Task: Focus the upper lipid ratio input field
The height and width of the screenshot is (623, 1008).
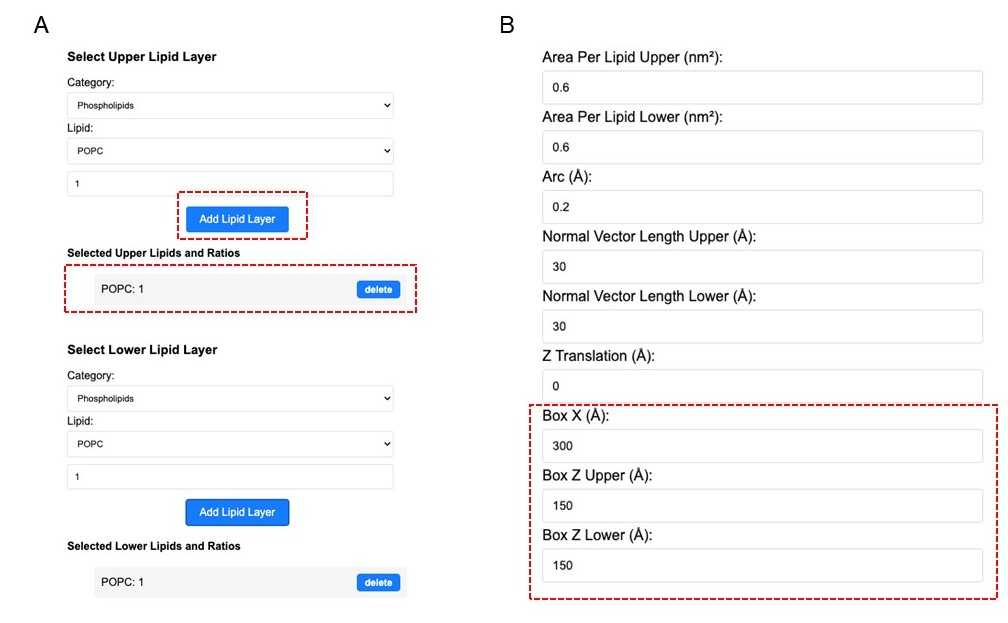Action: [230, 184]
